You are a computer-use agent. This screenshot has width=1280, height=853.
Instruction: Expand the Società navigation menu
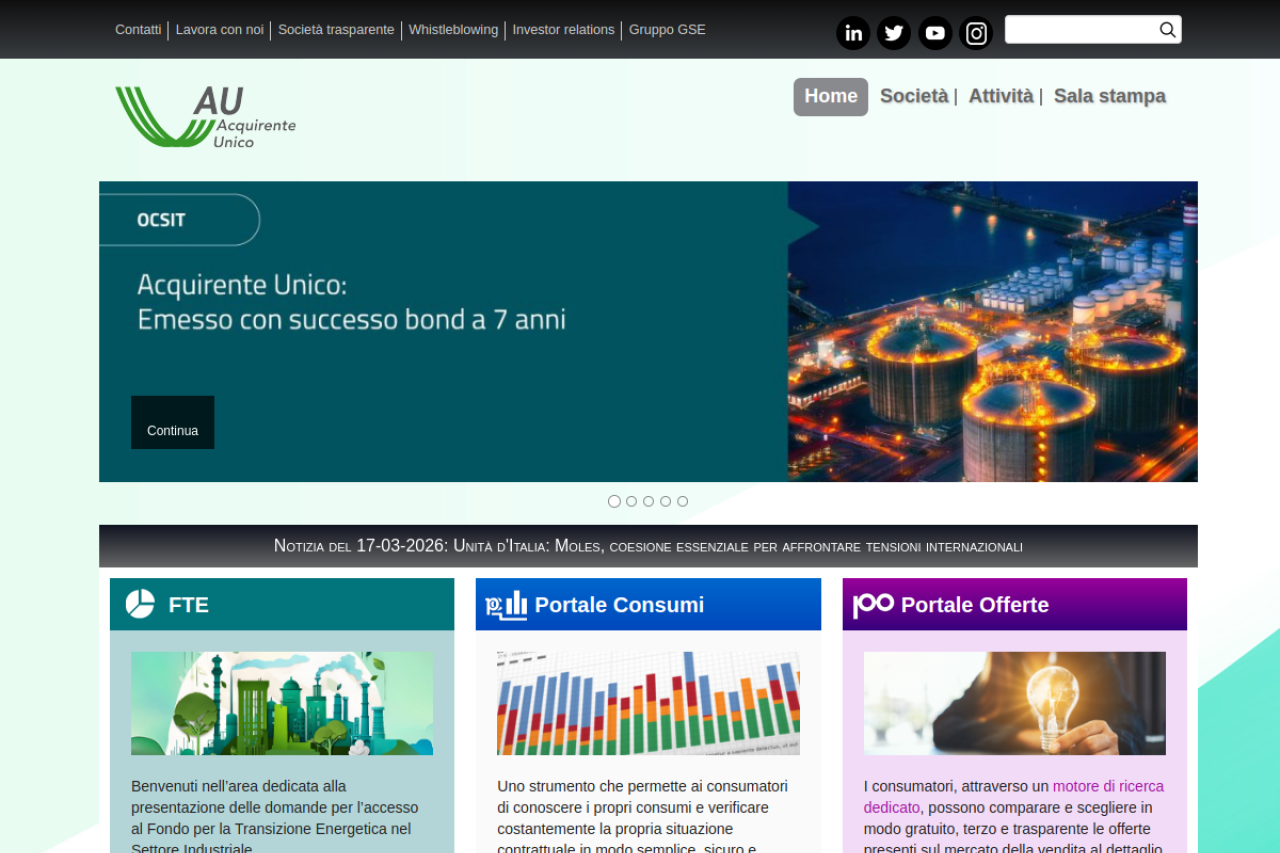(x=913, y=96)
